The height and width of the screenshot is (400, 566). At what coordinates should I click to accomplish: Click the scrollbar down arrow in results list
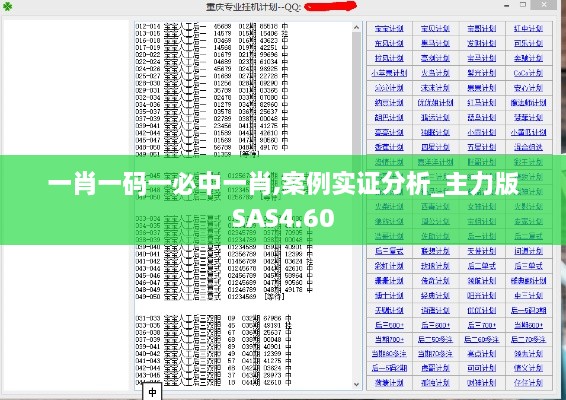356,384
